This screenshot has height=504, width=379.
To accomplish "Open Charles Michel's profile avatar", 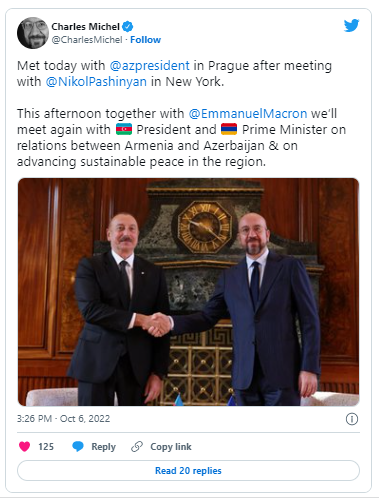I will (33, 33).
